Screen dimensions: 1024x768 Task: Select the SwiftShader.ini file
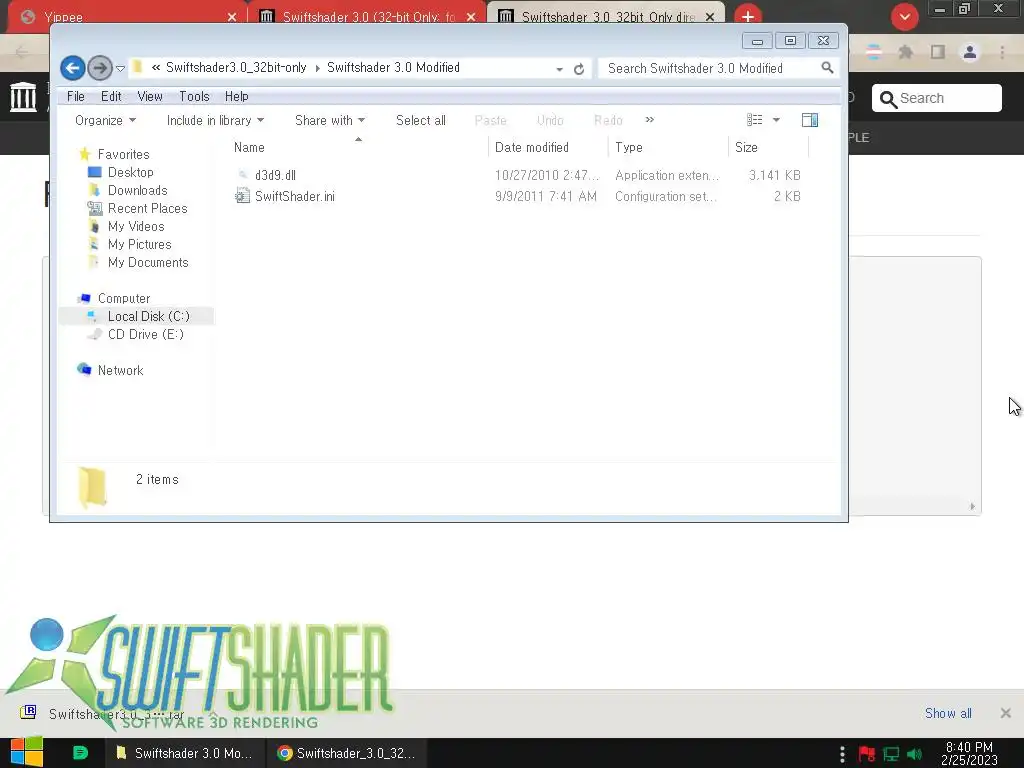(x=295, y=196)
